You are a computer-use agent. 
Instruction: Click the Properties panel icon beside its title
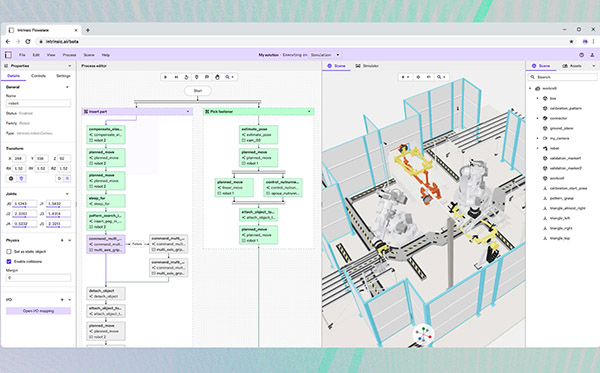coord(6,66)
